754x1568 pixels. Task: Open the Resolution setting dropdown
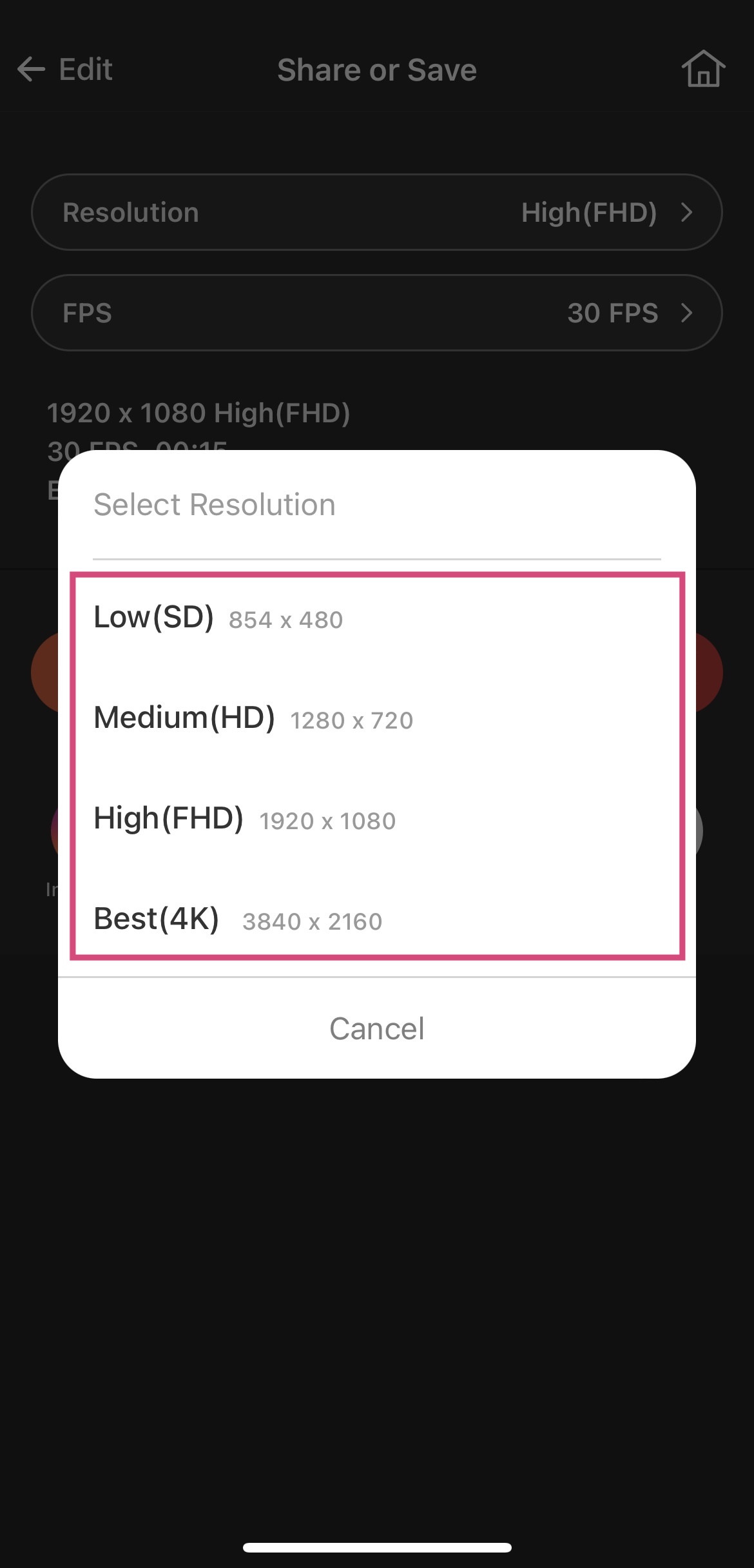coord(376,212)
